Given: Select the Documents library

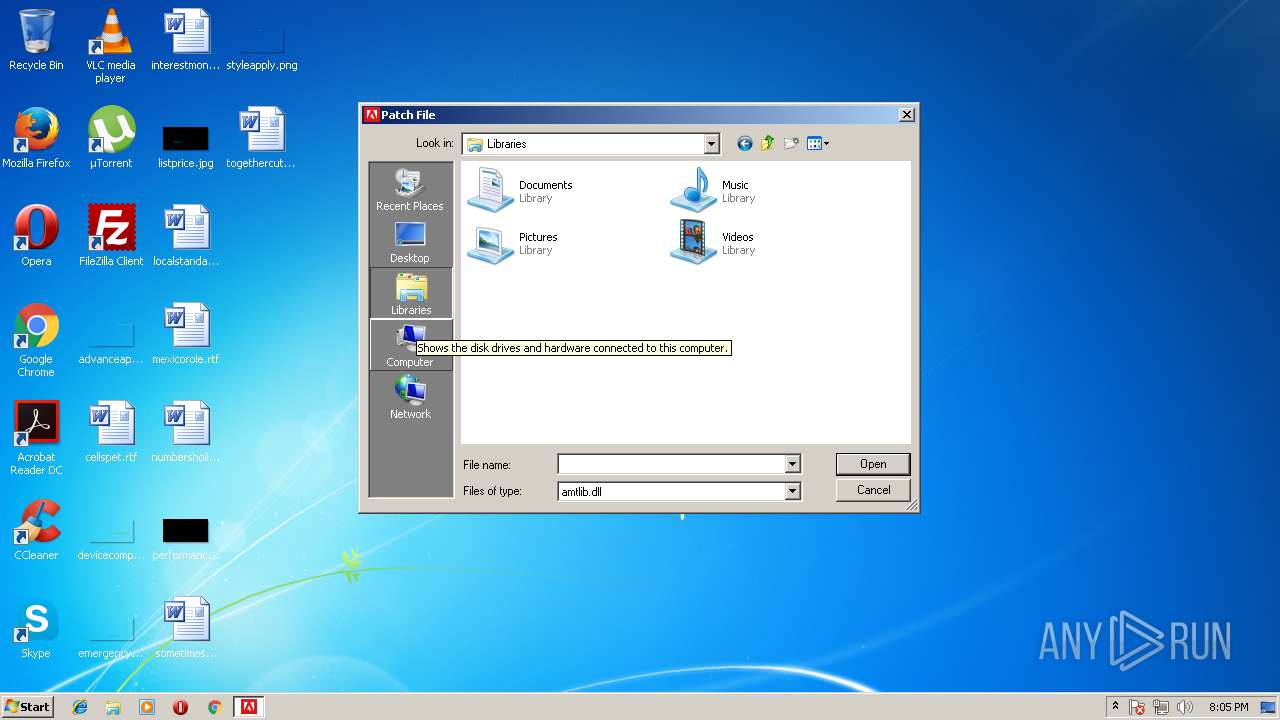Looking at the screenshot, I should [x=521, y=190].
